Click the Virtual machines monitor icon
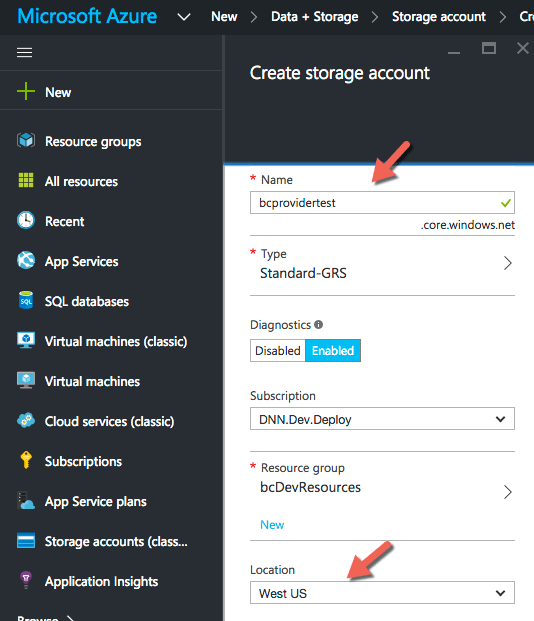534x621 pixels. pyautogui.click(x=26, y=380)
